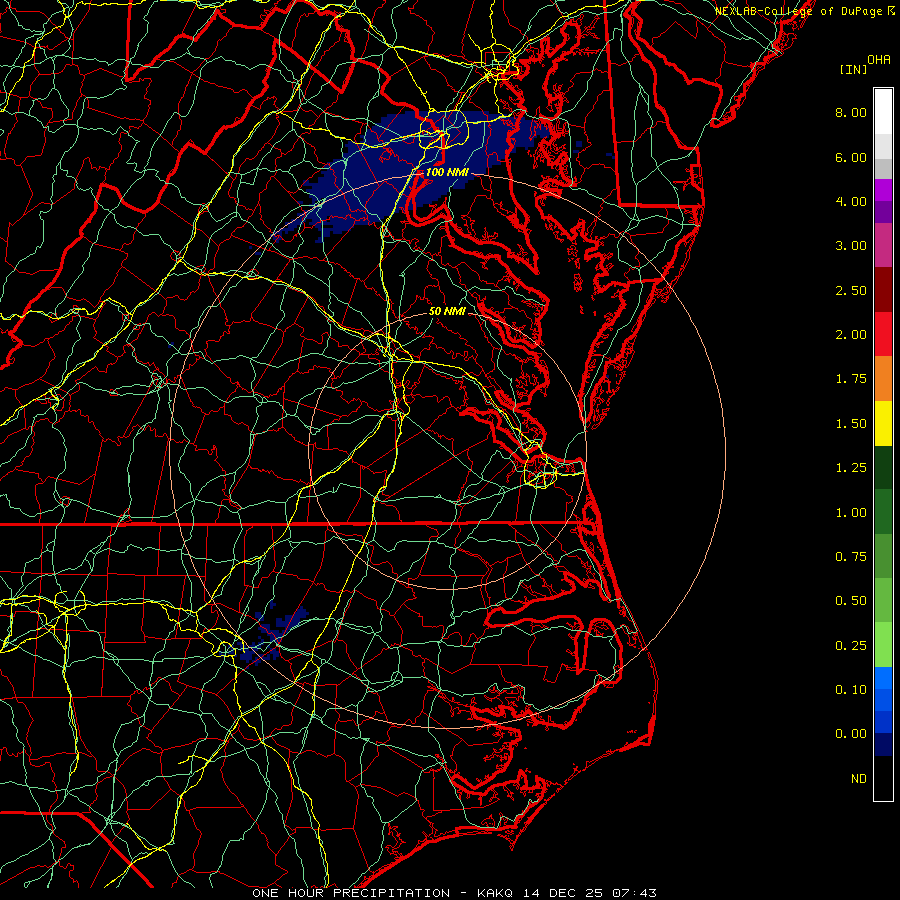Select the 0.25 legend value
The image size is (900, 900).
(x=851, y=646)
